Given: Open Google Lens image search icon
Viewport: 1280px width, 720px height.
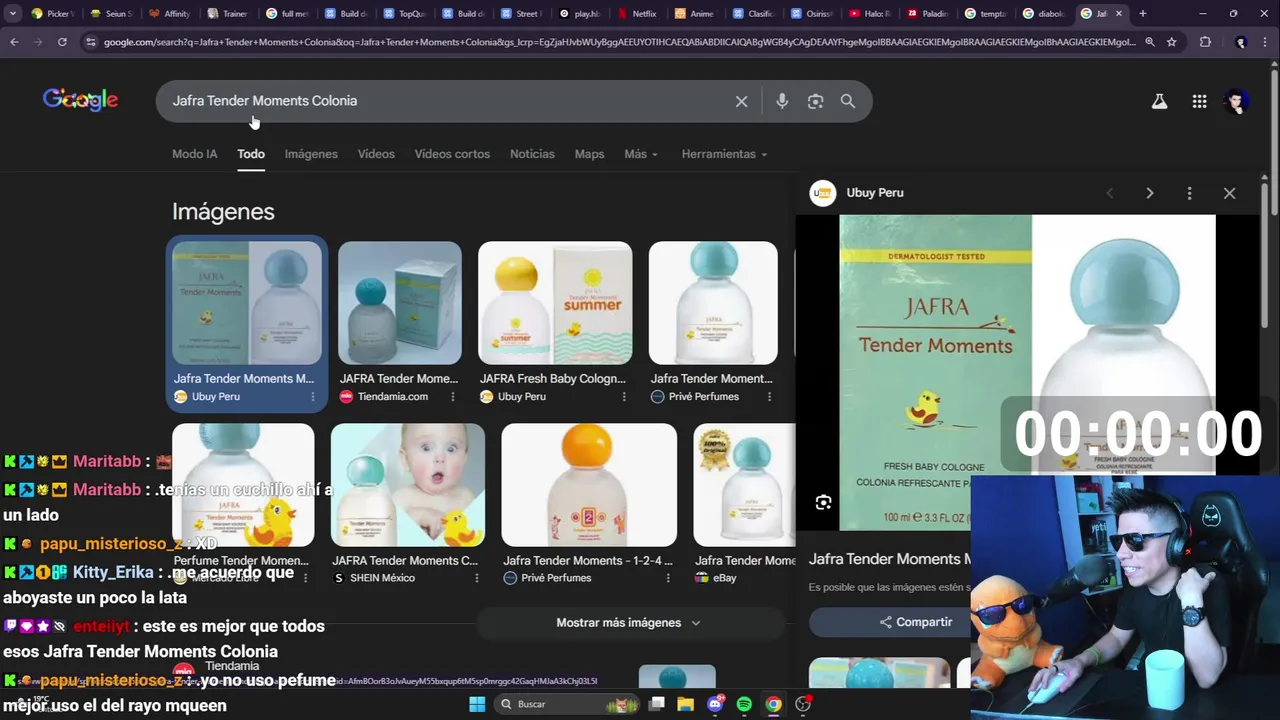Looking at the screenshot, I should pos(815,101).
